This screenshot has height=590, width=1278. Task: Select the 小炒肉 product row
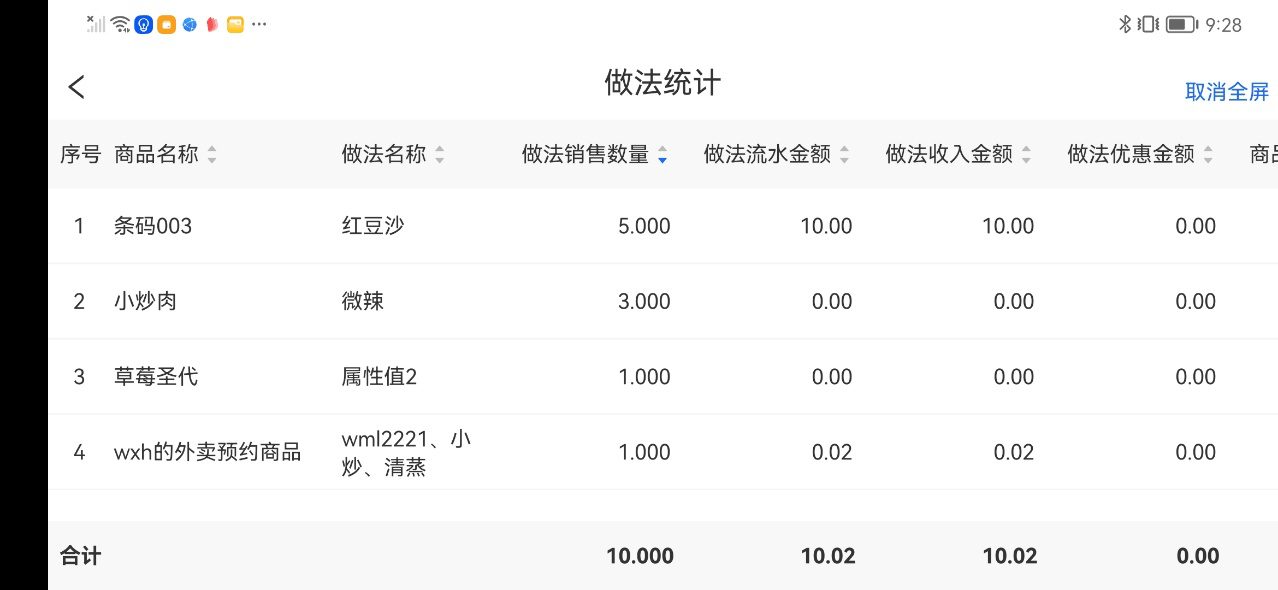click(145, 301)
